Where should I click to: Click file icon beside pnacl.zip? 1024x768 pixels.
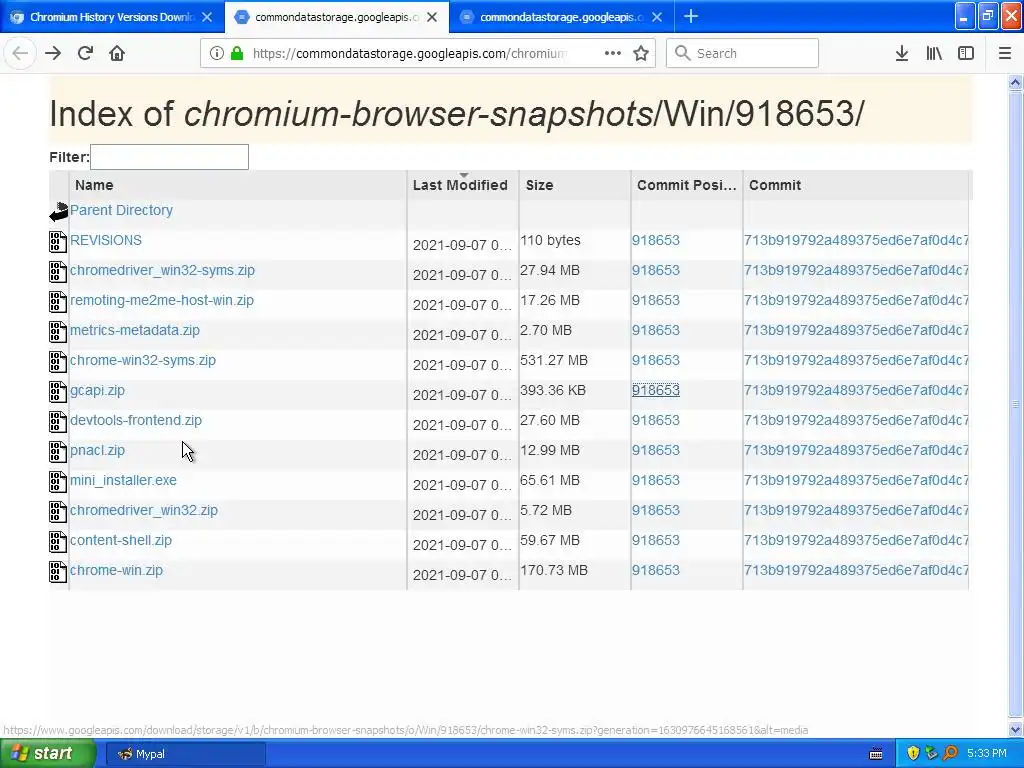click(57, 451)
